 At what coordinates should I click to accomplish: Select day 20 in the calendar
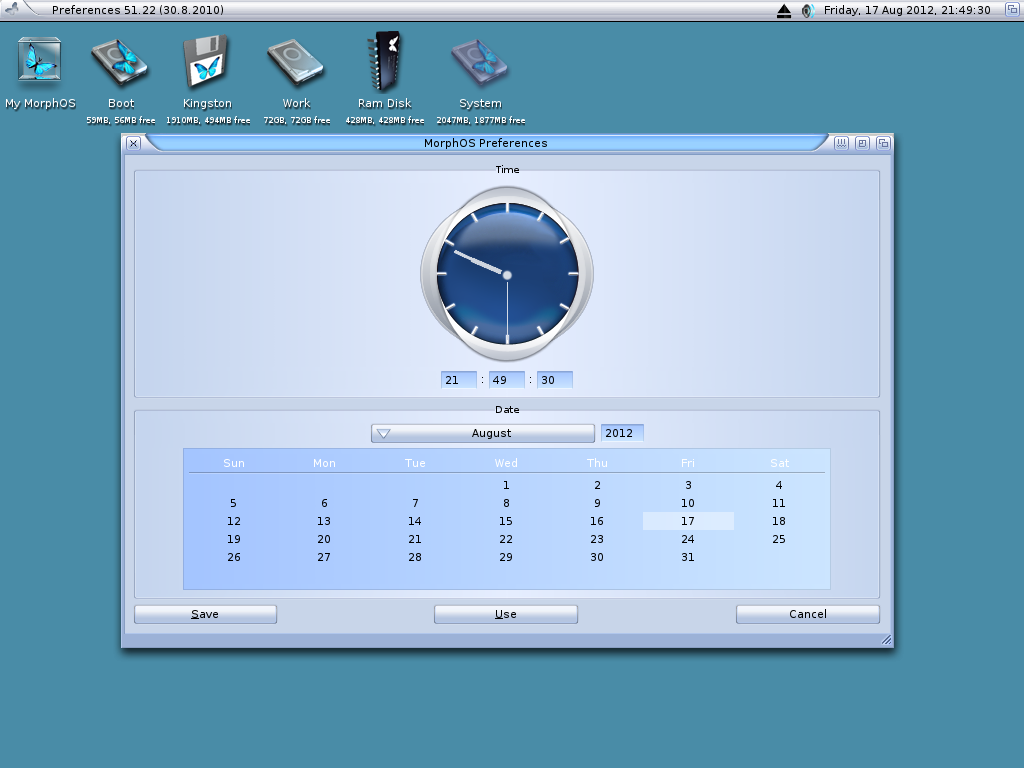point(324,539)
